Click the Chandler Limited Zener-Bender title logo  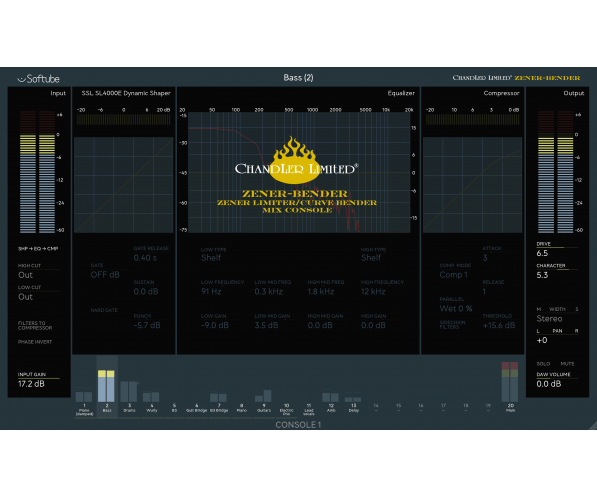pos(516,78)
